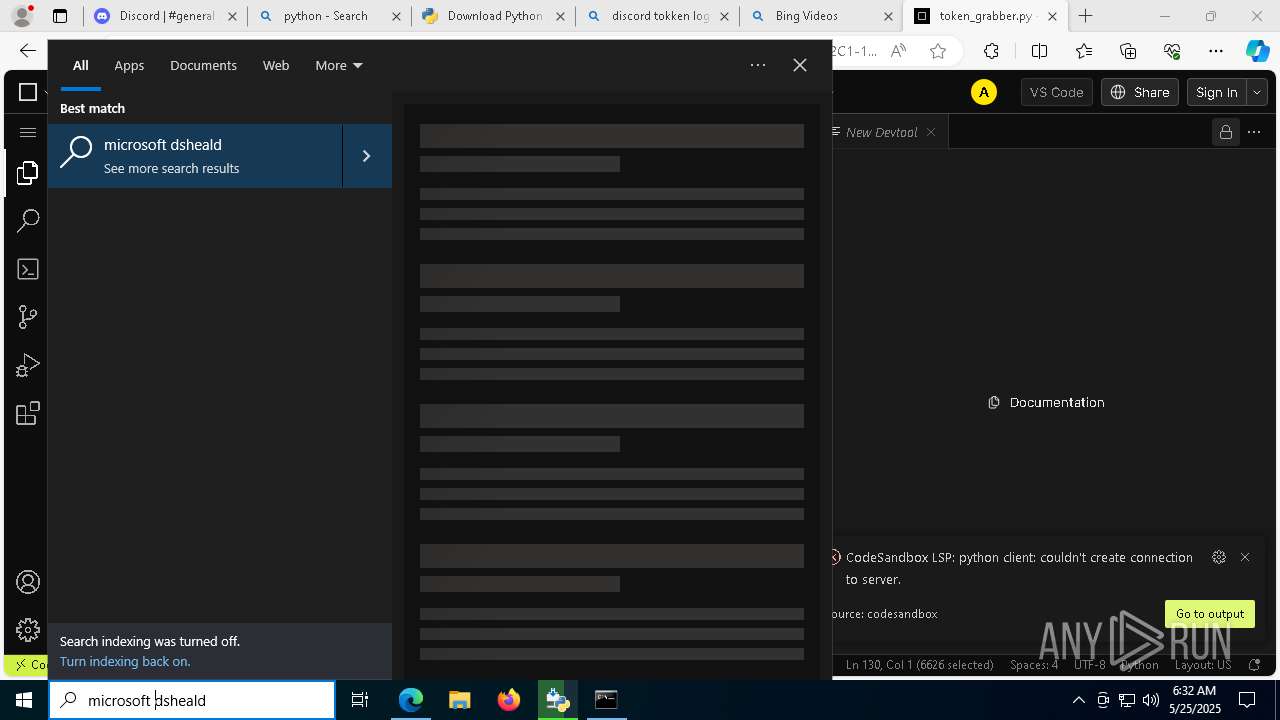The width and height of the screenshot is (1280, 720).
Task: Open Extensions icon in CodeSandbox sidebar
Action: pos(27,413)
